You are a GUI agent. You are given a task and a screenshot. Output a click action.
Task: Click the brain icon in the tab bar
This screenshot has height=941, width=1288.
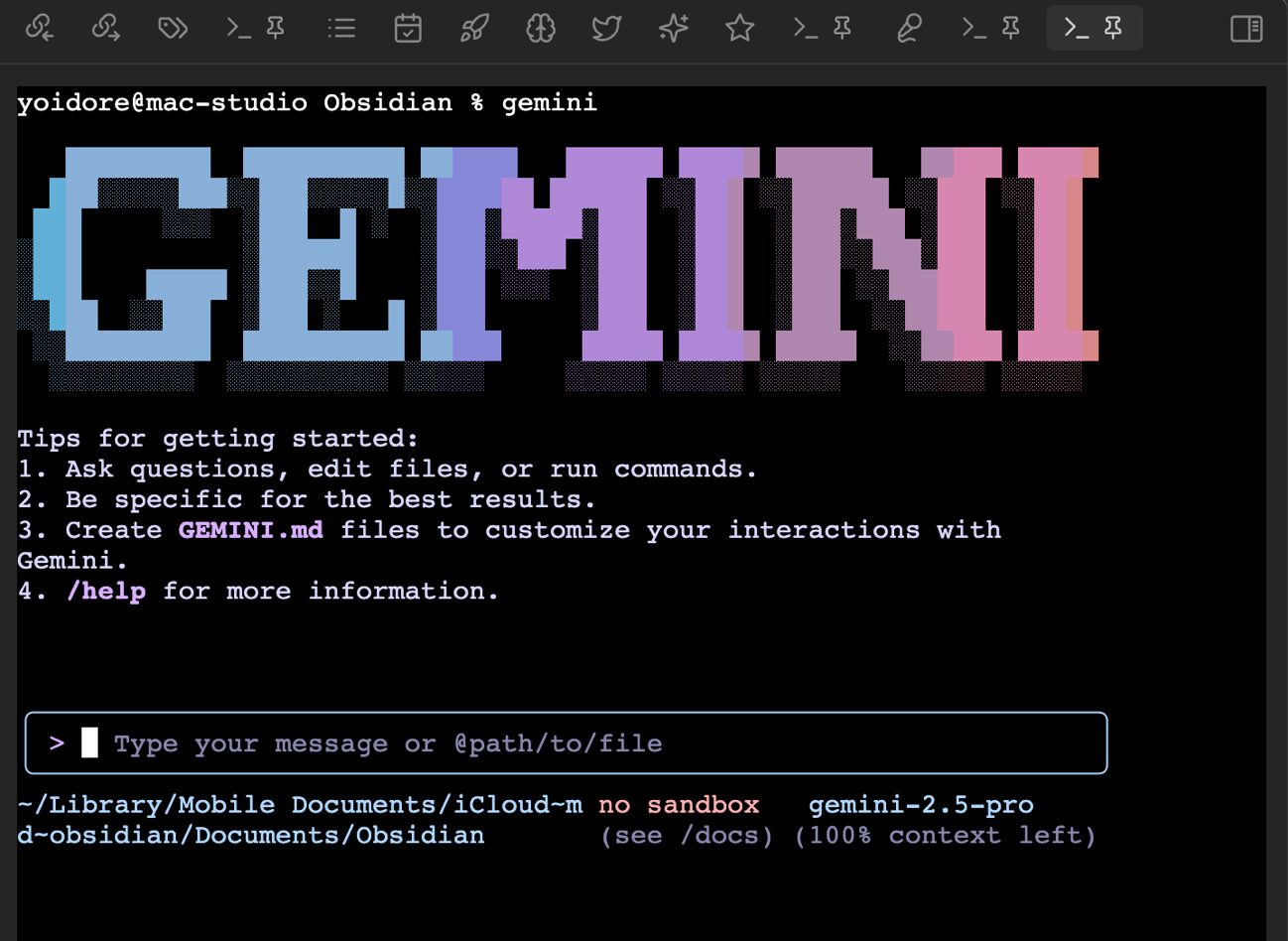(x=541, y=28)
